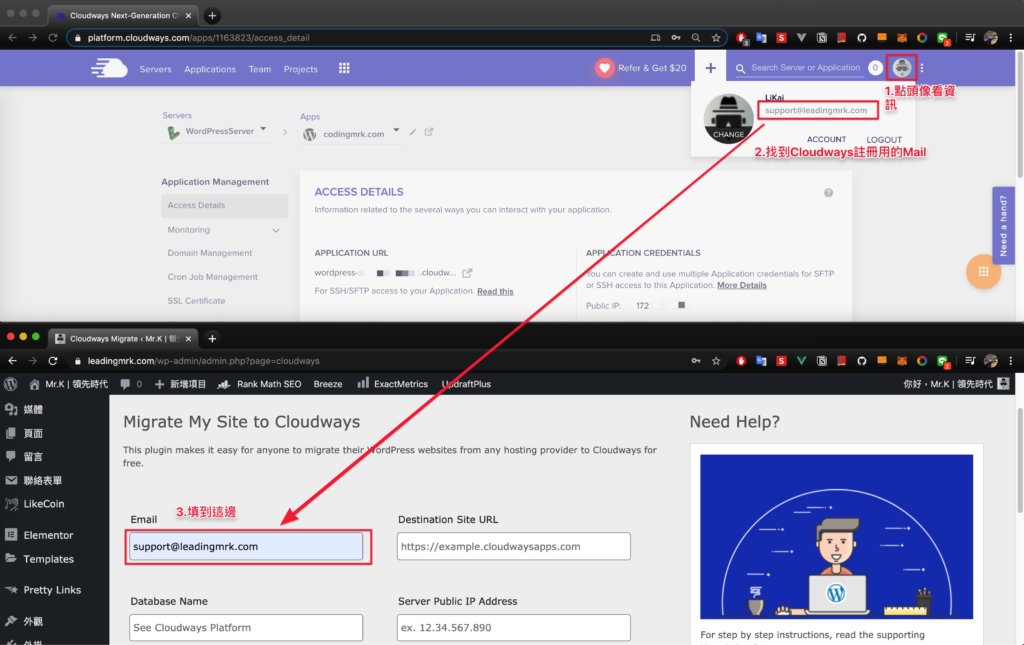Click the Destination Site URL field
The height and width of the screenshot is (645, 1024).
(513, 546)
